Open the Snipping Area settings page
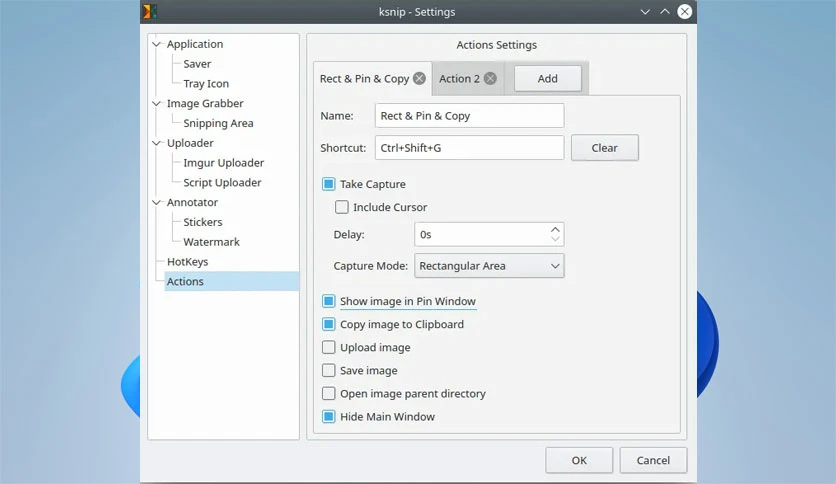This screenshot has width=836, height=484. tap(219, 123)
